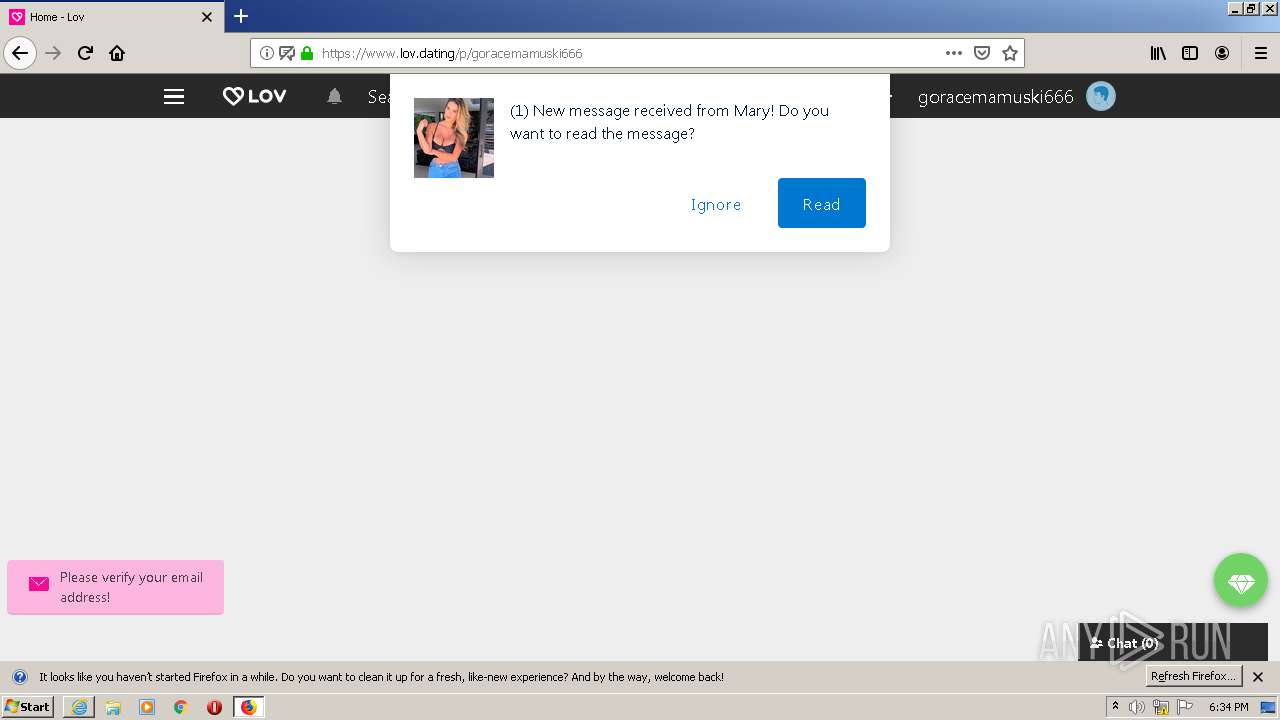Show site information icon in address bar

(x=267, y=53)
